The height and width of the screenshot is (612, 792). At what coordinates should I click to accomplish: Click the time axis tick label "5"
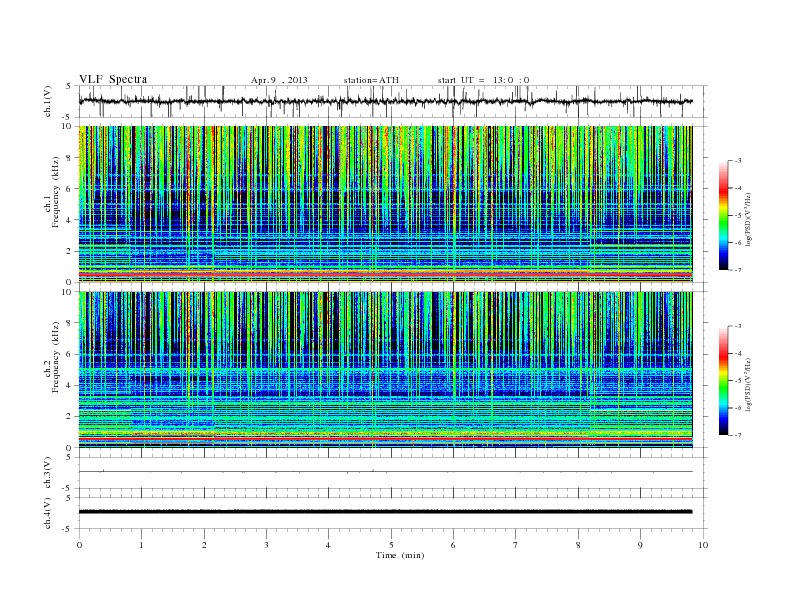(391, 545)
